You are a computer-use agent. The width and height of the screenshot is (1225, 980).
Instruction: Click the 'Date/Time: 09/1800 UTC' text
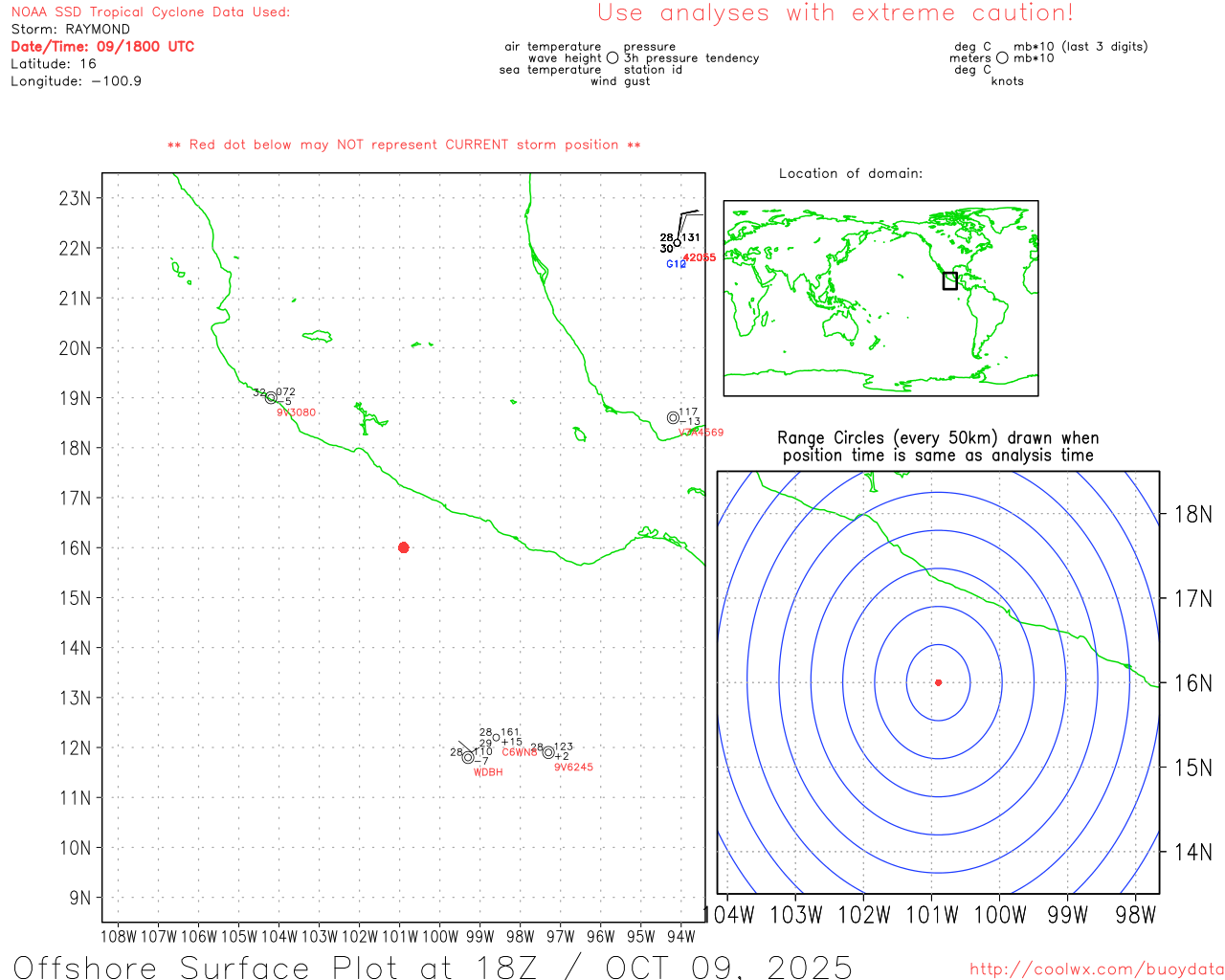pos(102,47)
